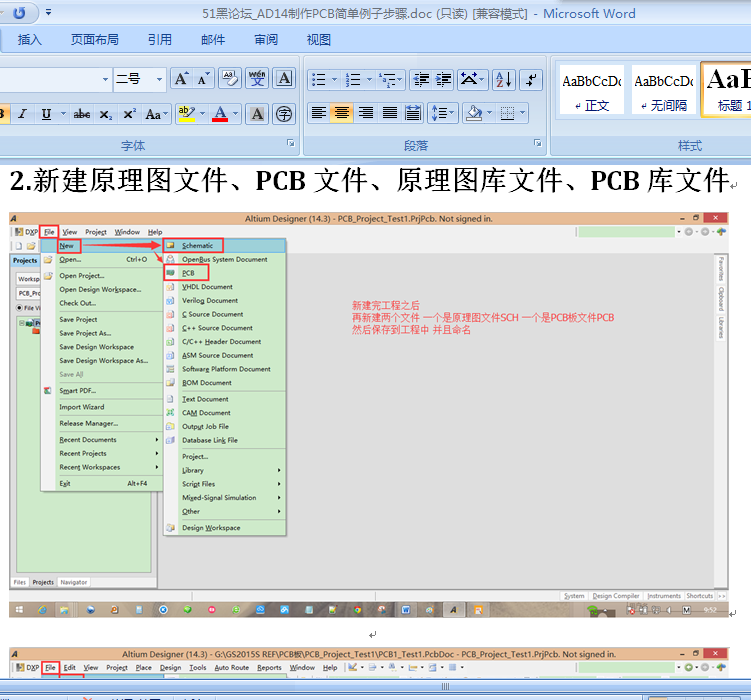
Task: Click the Sort A-Z icon
Action: coord(504,79)
